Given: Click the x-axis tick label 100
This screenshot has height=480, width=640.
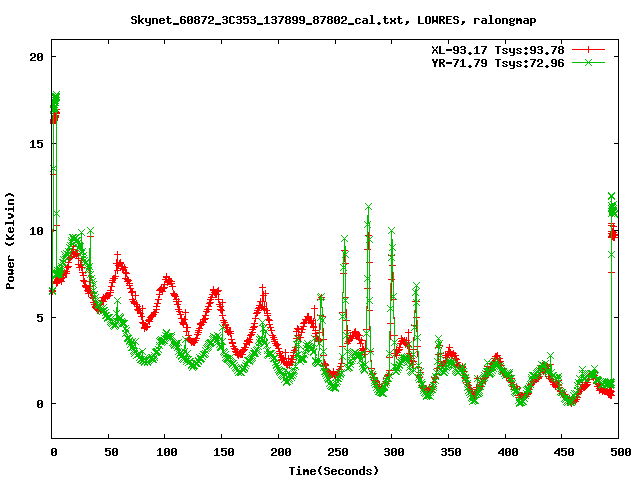Looking at the screenshot, I should (x=167, y=452).
